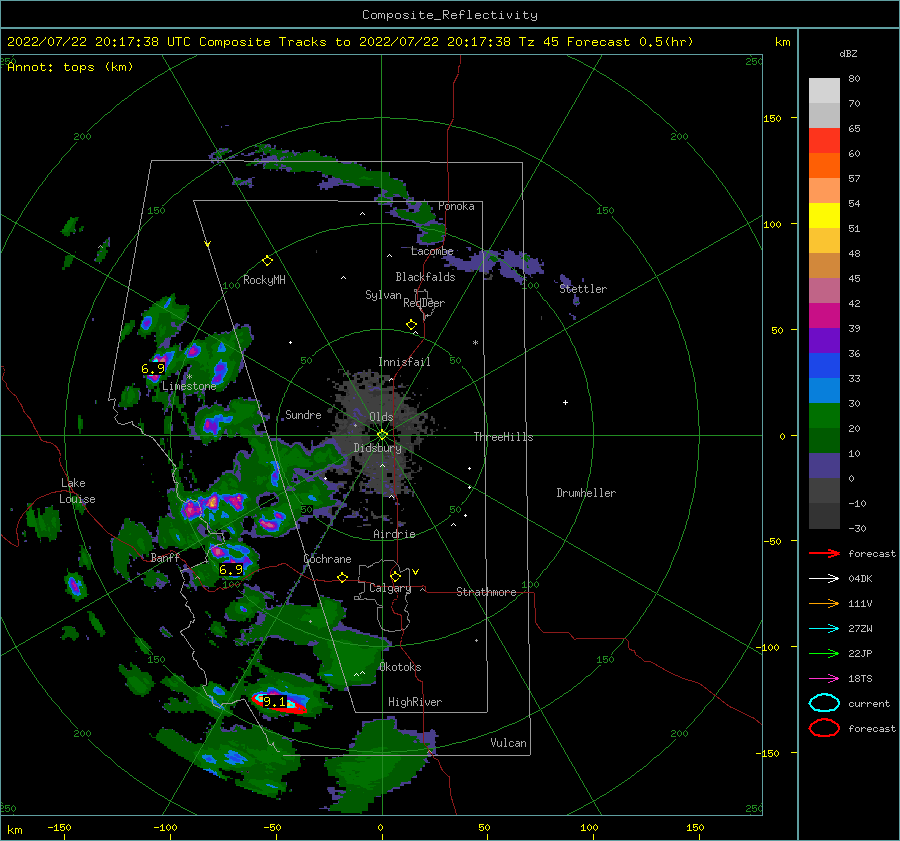Click the cyan current ellipse icon
The width and height of the screenshot is (900, 841).
(x=824, y=703)
